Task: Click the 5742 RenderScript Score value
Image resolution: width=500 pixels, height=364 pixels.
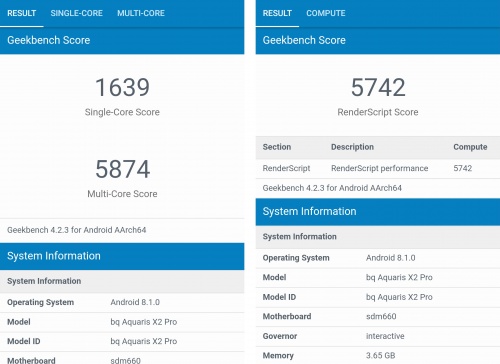Action: pos(378,87)
